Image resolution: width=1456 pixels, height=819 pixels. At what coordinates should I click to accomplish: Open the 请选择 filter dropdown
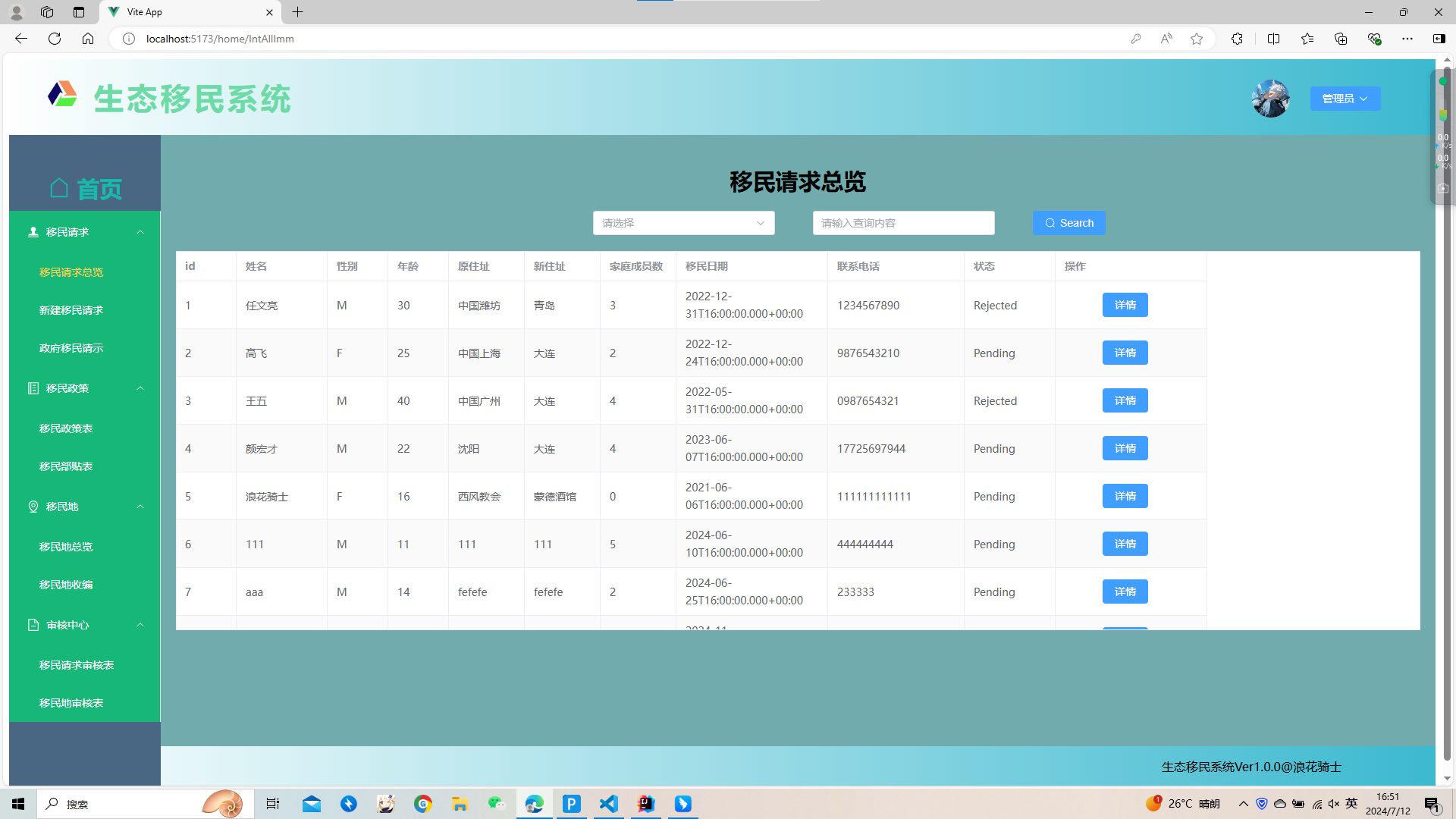tap(684, 223)
